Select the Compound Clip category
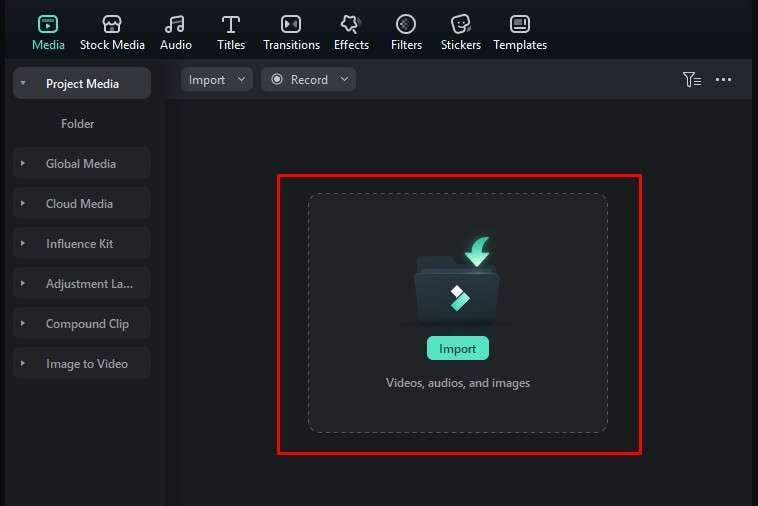The image size is (758, 506). [x=81, y=323]
